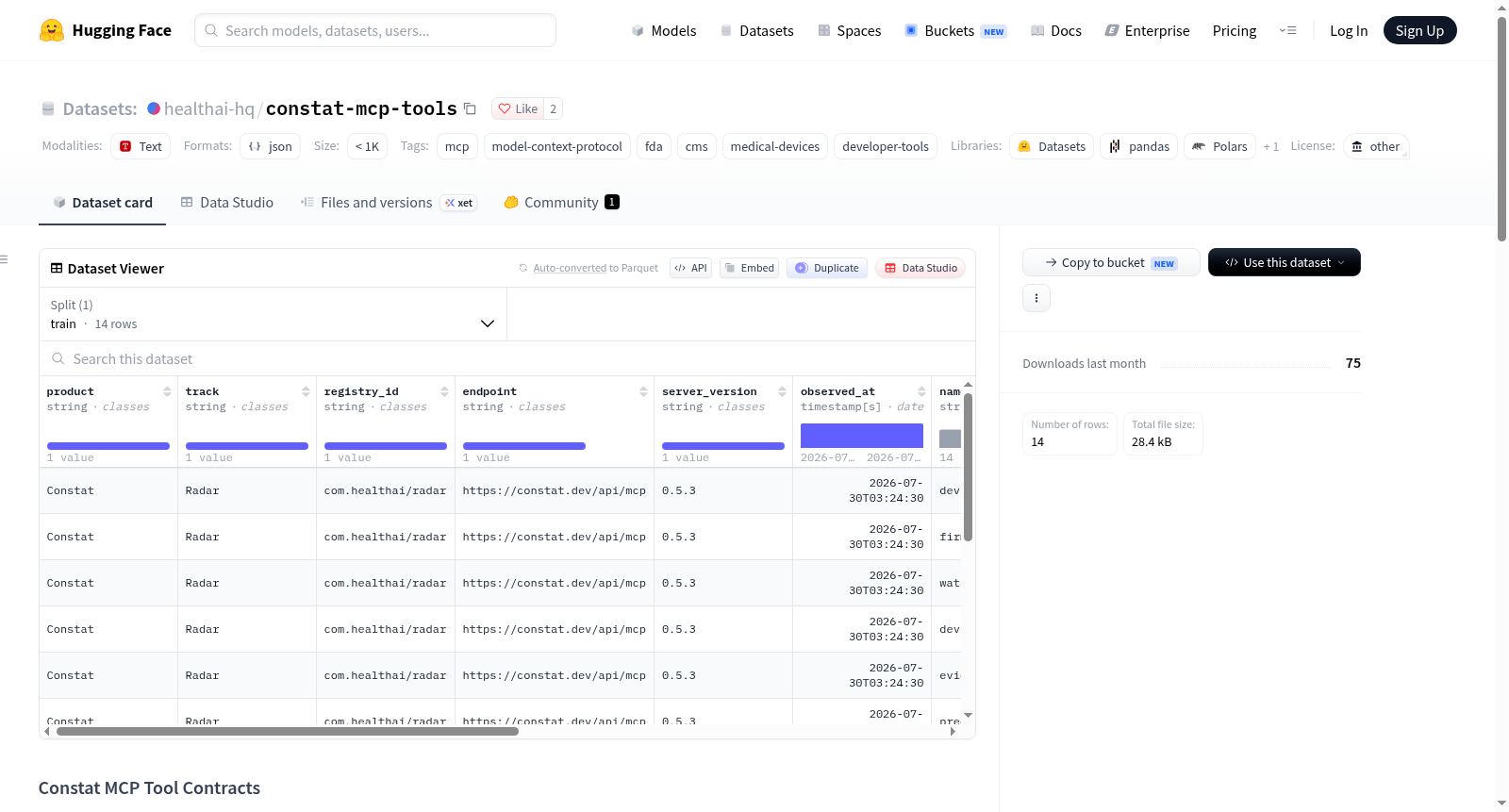
Task: Open the Enterprise page
Action: click(x=1147, y=30)
